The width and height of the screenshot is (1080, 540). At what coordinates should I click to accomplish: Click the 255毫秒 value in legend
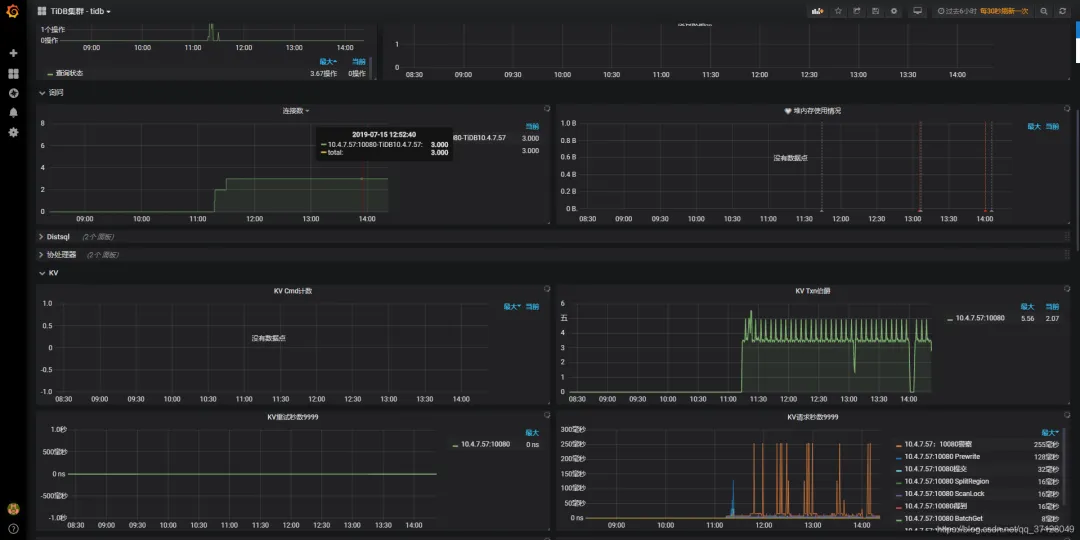1046,444
